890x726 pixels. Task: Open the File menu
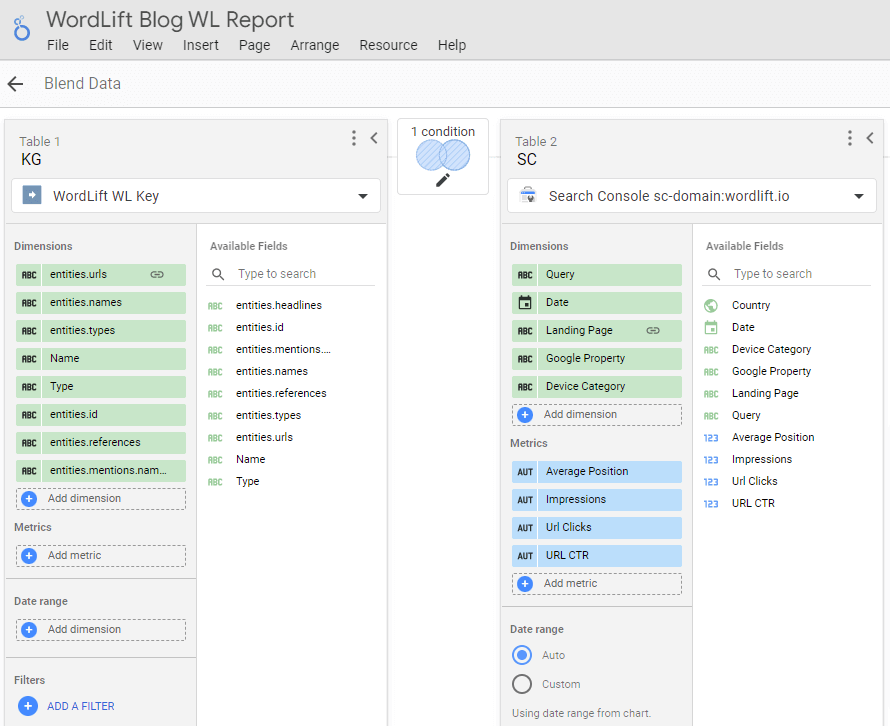pos(58,45)
